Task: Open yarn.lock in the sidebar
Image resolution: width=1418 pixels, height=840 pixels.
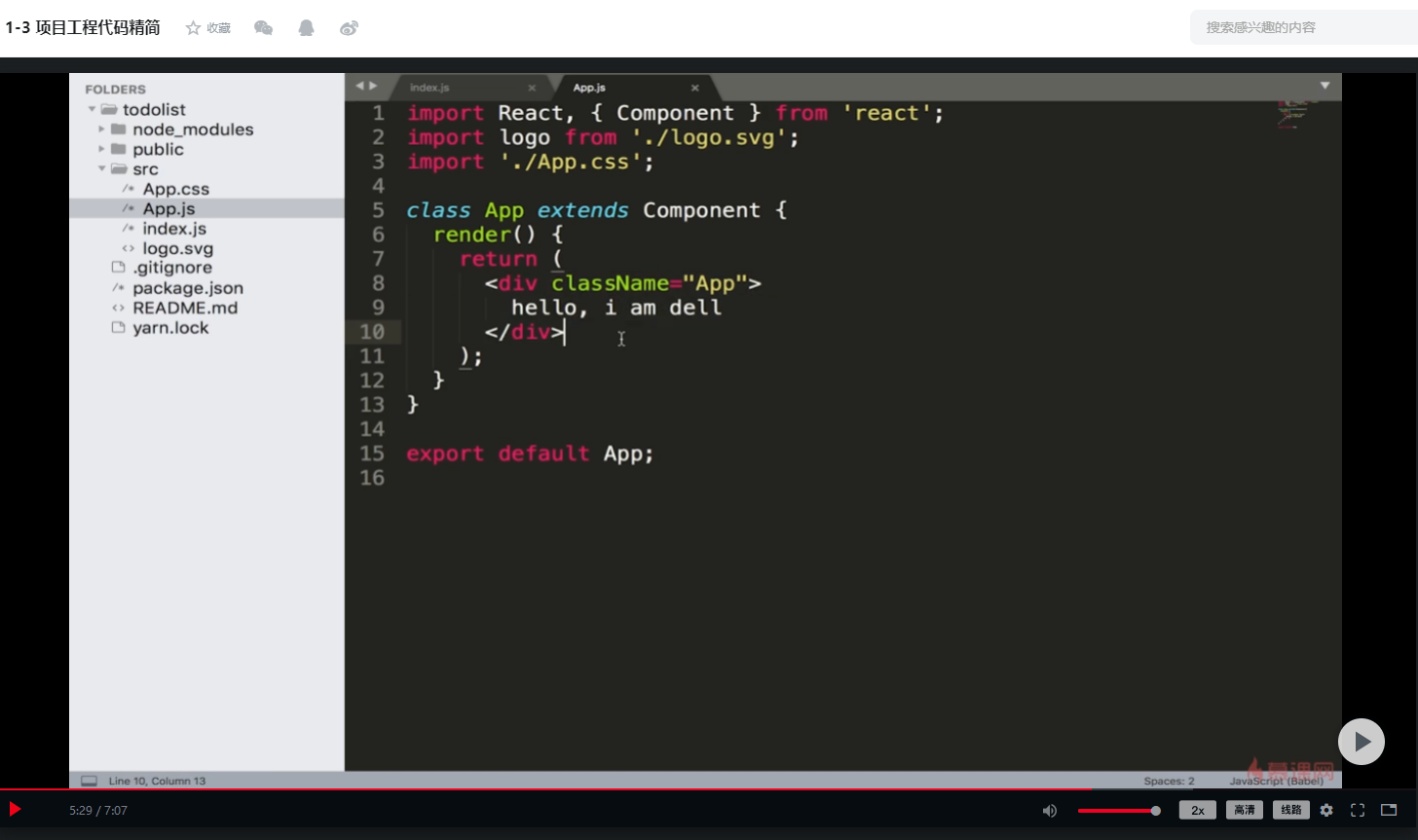Action: [170, 328]
